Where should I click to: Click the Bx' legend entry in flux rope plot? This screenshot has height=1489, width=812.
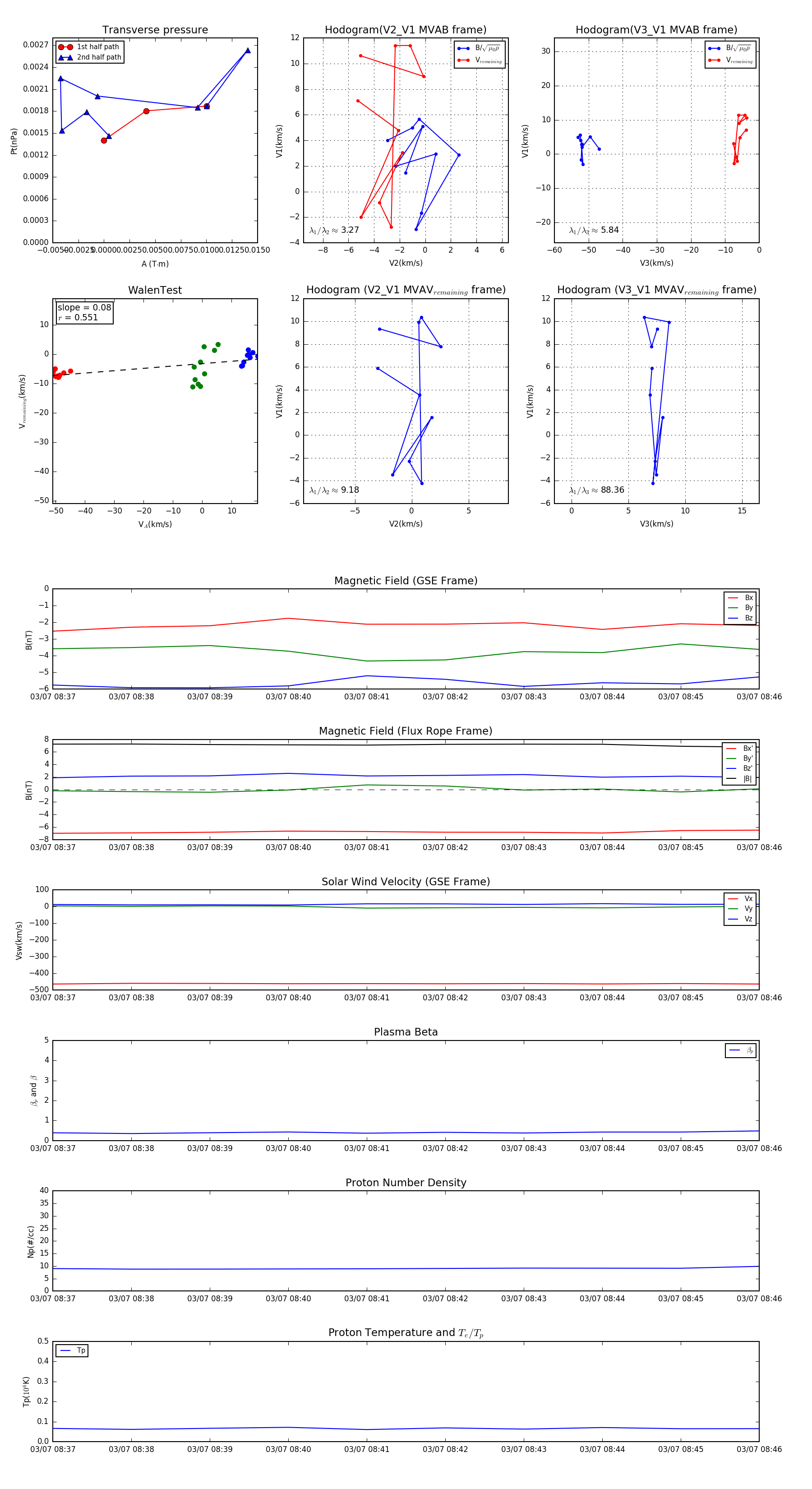coord(739,749)
